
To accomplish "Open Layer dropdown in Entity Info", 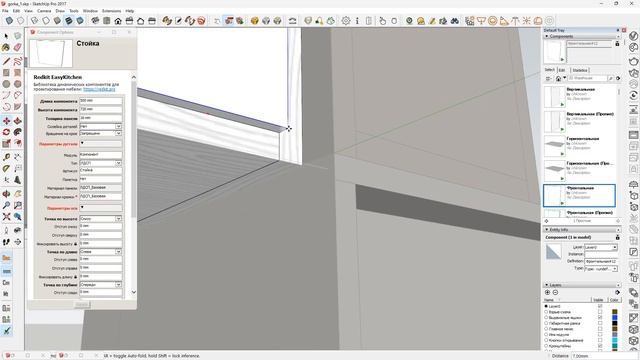I will (x=601, y=247).
